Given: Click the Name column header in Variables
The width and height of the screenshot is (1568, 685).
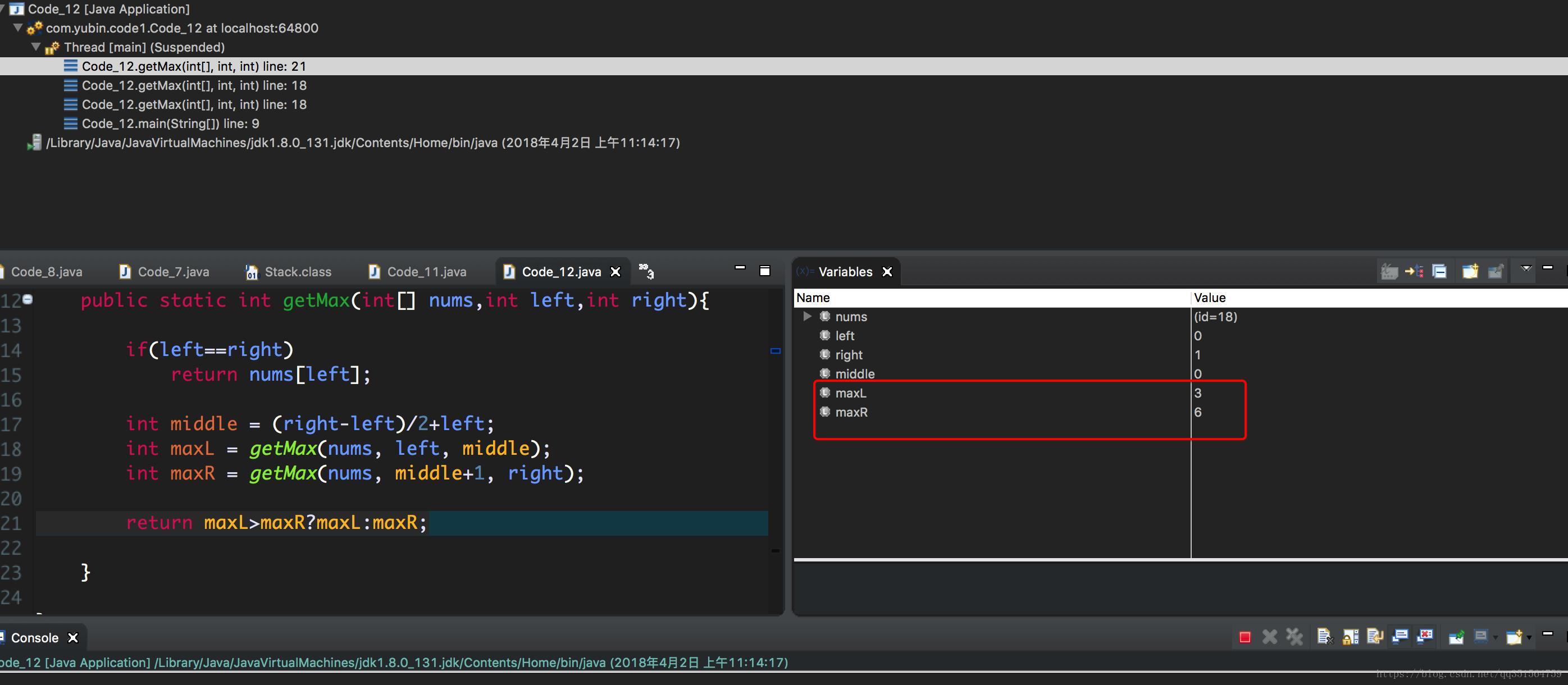Looking at the screenshot, I should [x=813, y=298].
